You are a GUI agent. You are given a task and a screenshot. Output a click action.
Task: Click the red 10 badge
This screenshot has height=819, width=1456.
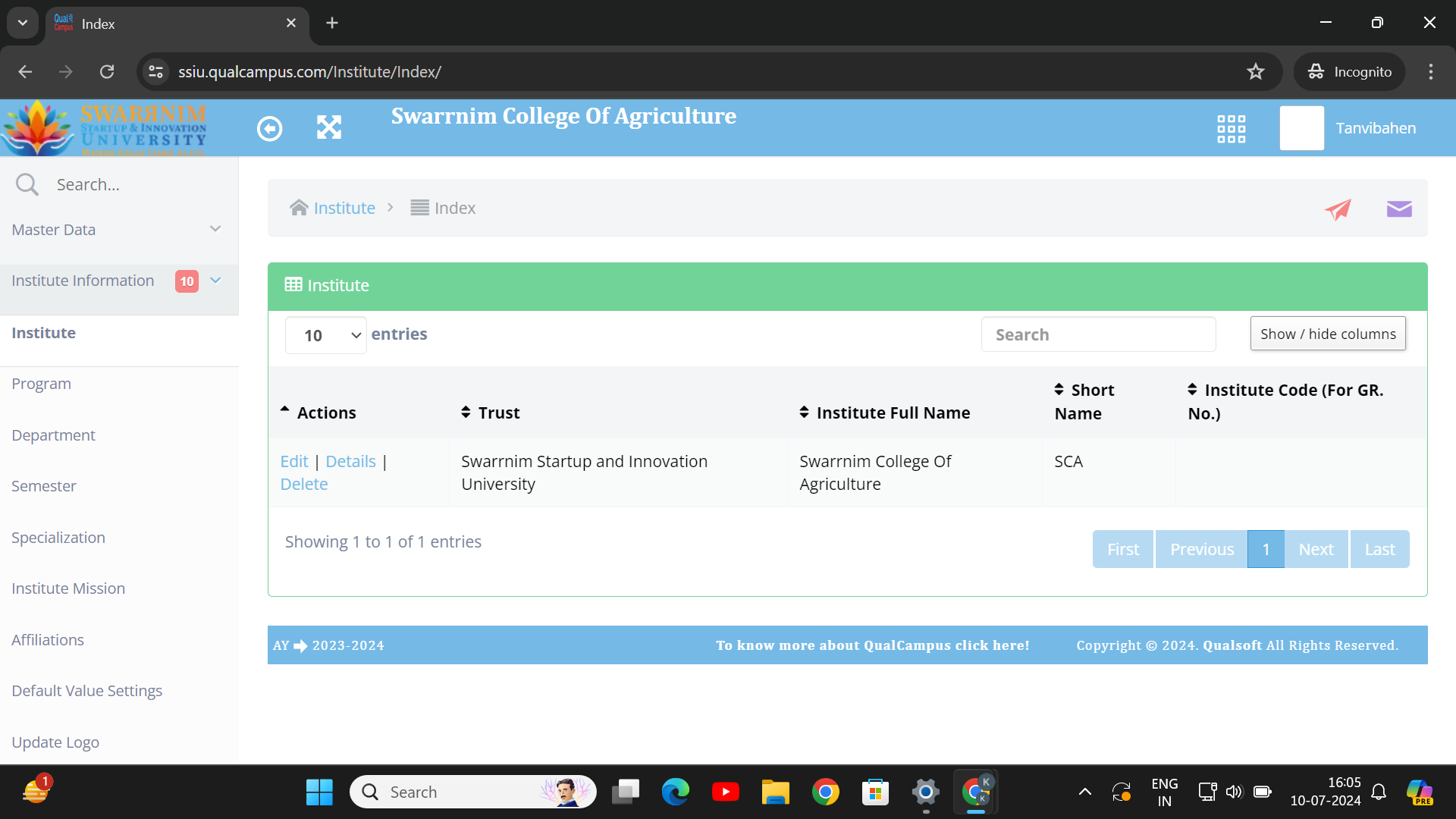point(187,281)
